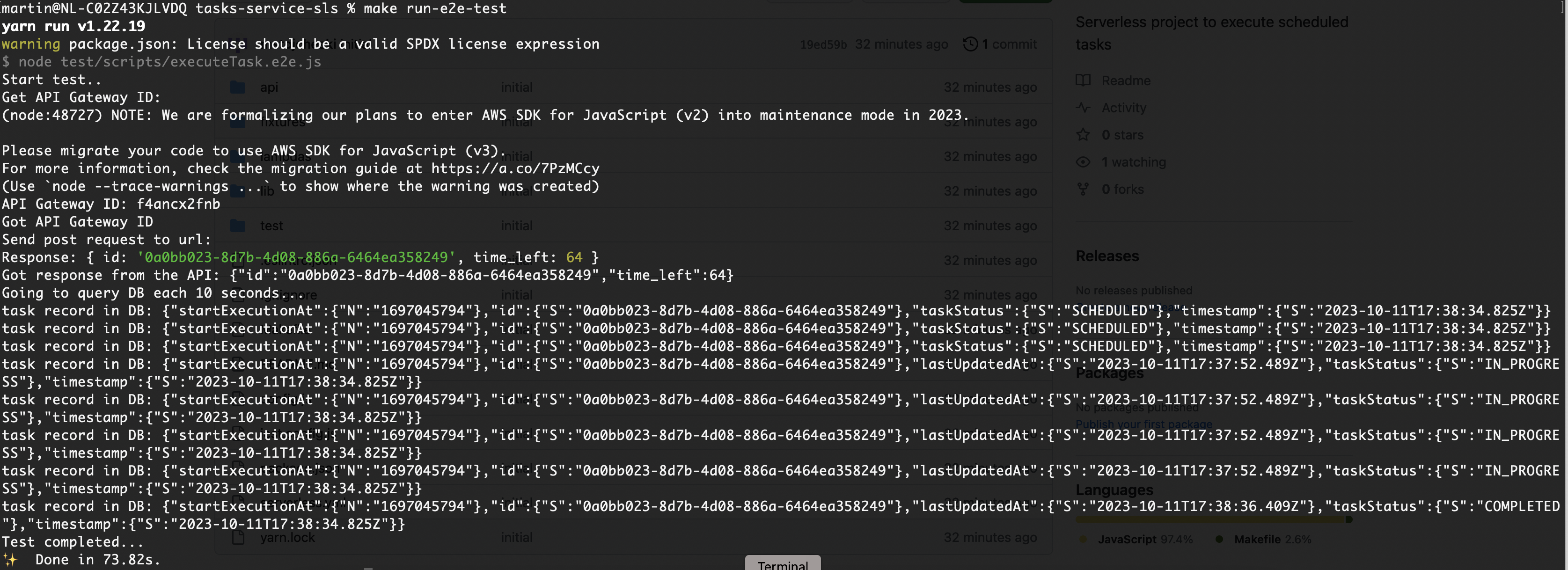Open the 1 commit history link

point(1009,44)
